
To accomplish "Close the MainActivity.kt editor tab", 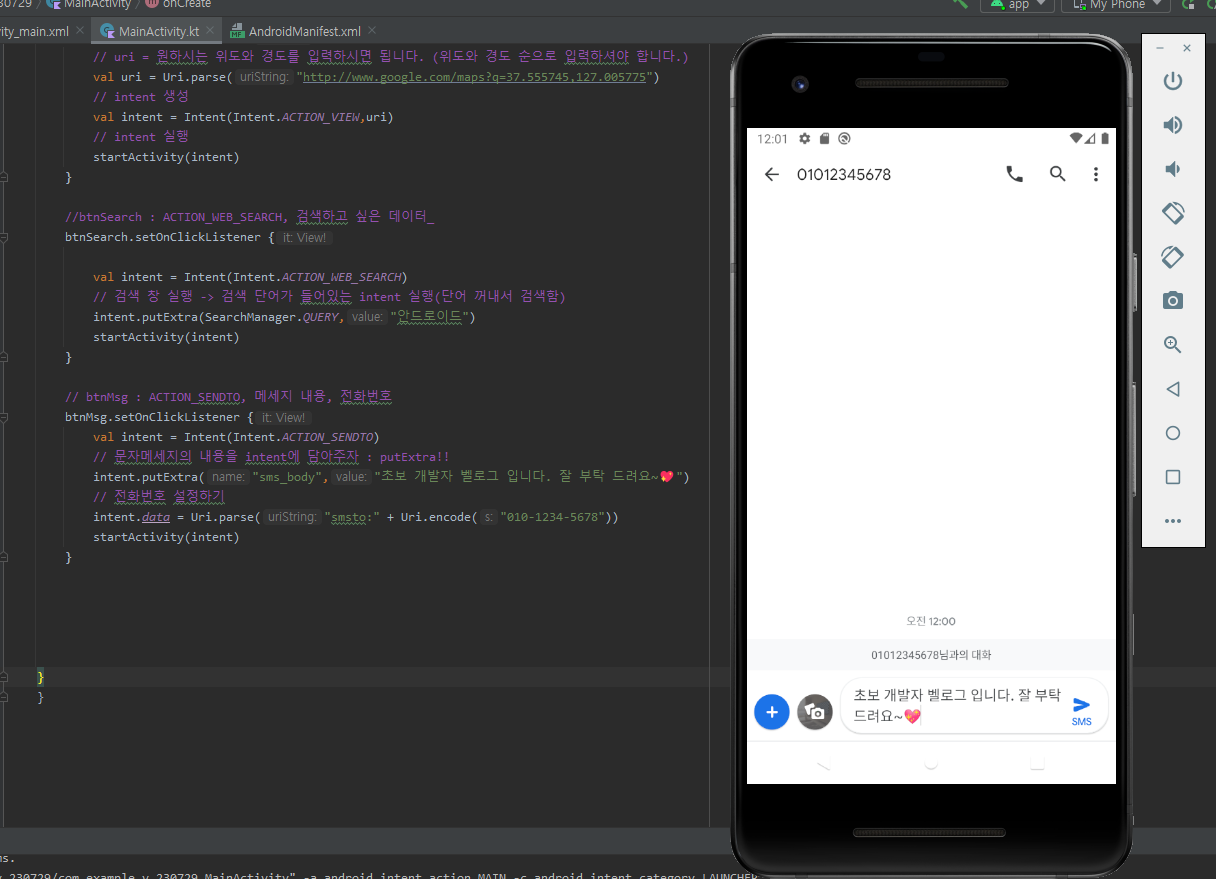I will tap(212, 31).
